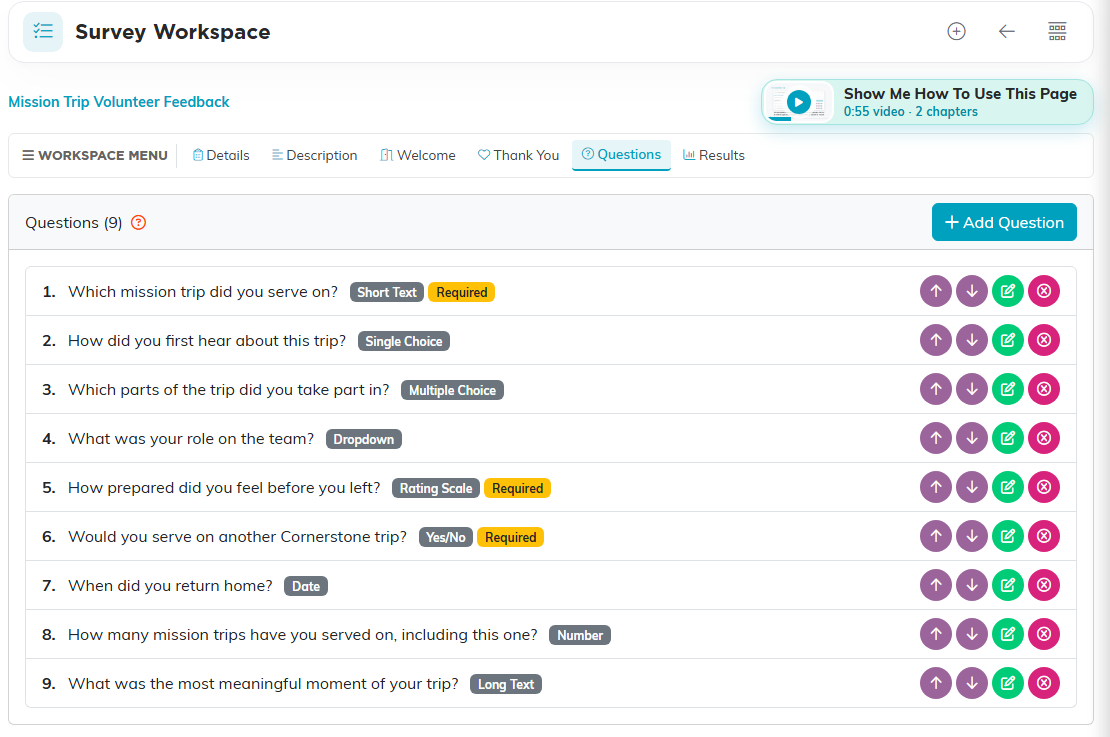The image size is (1110, 737).
Task: Edit question 8 'How many mission trips'
Action: pyautogui.click(x=1008, y=634)
